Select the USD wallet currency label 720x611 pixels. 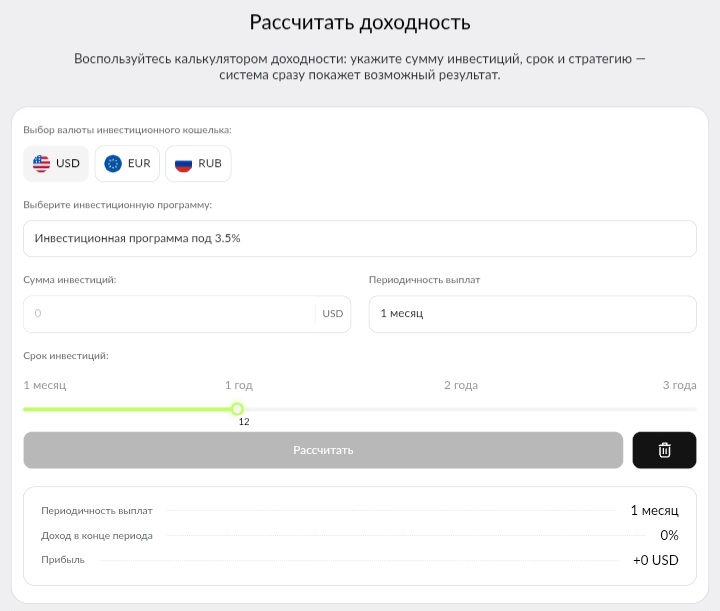coord(68,164)
